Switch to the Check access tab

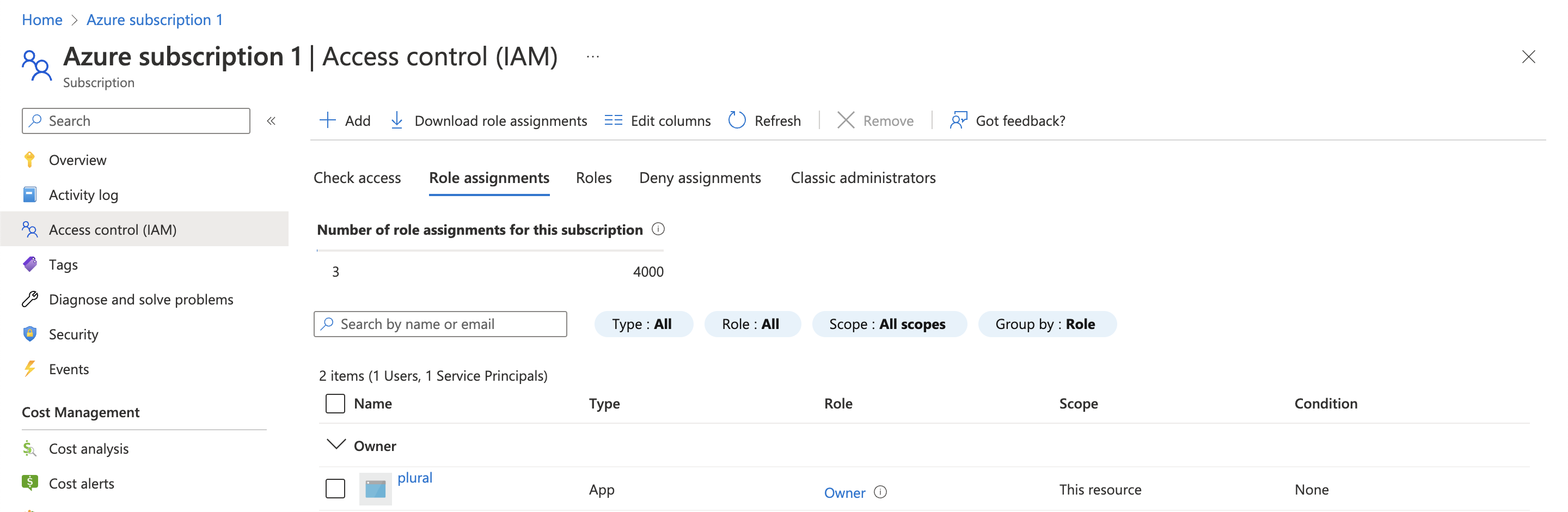tap(357, 178)
